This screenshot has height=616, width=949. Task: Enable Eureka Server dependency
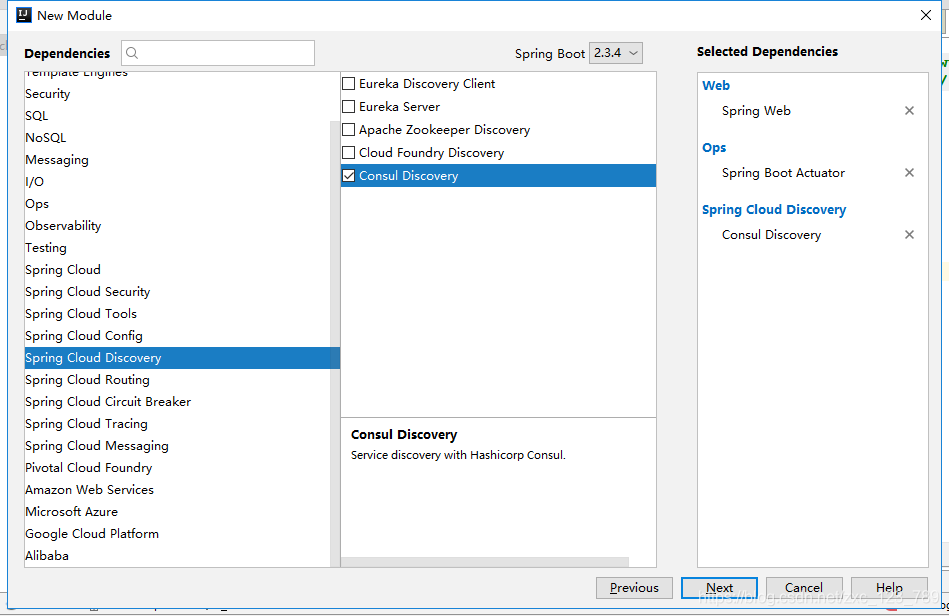point(349,106)
